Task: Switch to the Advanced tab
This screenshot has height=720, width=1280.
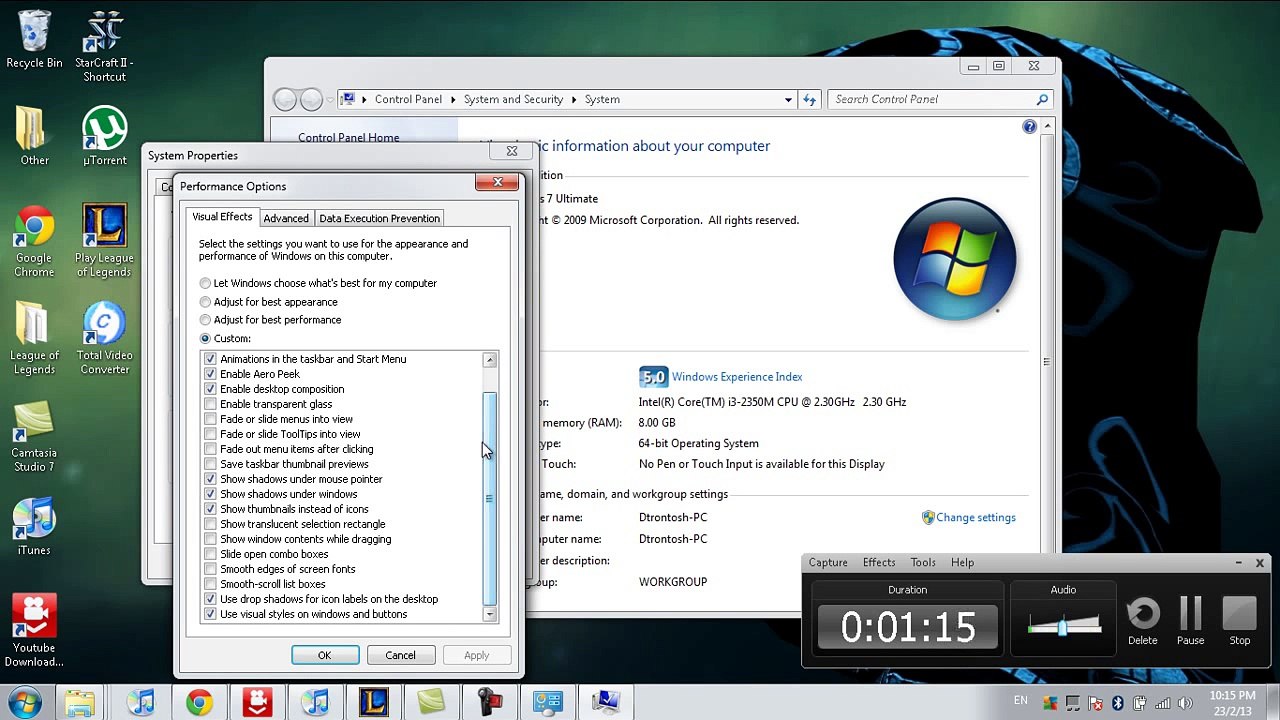Action: click(286, 218)
